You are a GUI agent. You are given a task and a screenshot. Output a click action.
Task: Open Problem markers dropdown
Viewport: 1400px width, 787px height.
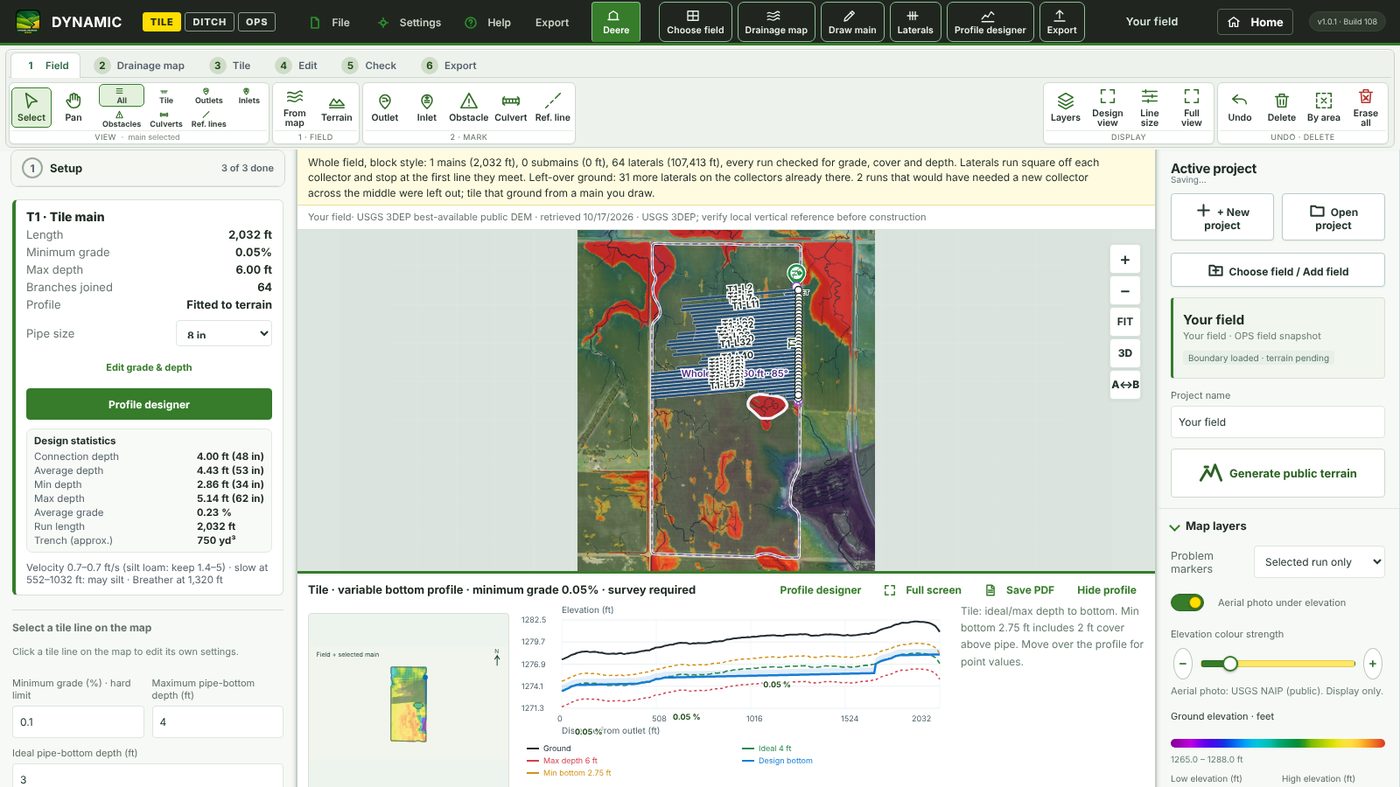1319,562
